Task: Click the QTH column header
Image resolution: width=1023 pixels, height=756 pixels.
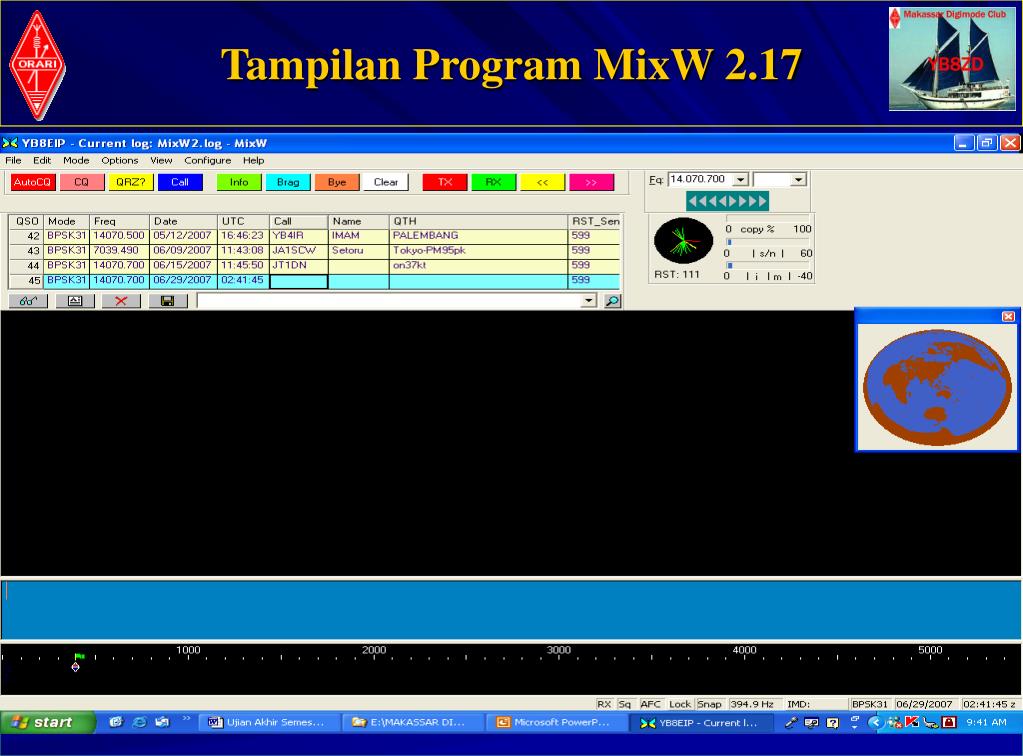Action: [x=478, y=221]
